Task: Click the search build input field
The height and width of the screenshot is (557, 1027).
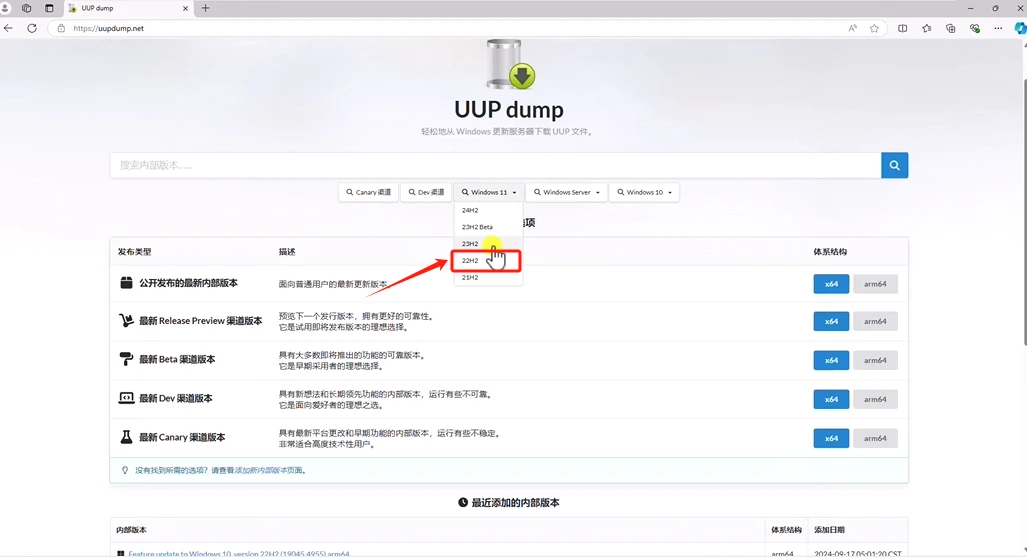Action: pos(495,165)
